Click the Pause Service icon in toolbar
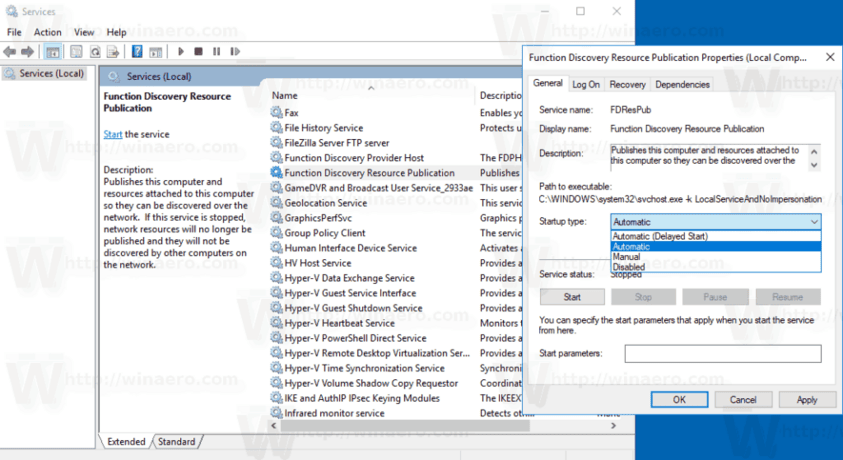The image size is (843, 460). 215,51
